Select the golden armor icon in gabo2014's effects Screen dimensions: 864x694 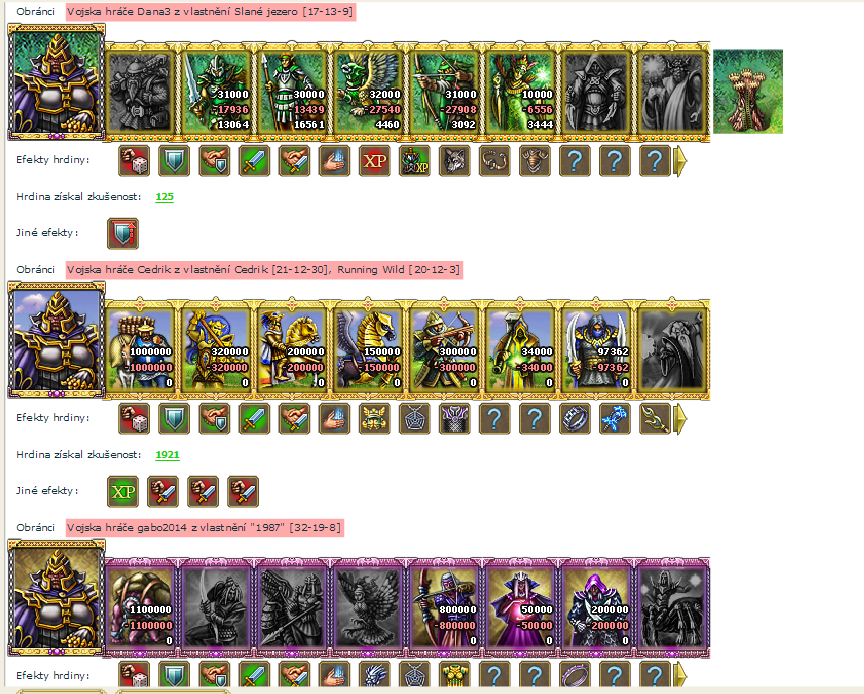[x=455, y=674]
